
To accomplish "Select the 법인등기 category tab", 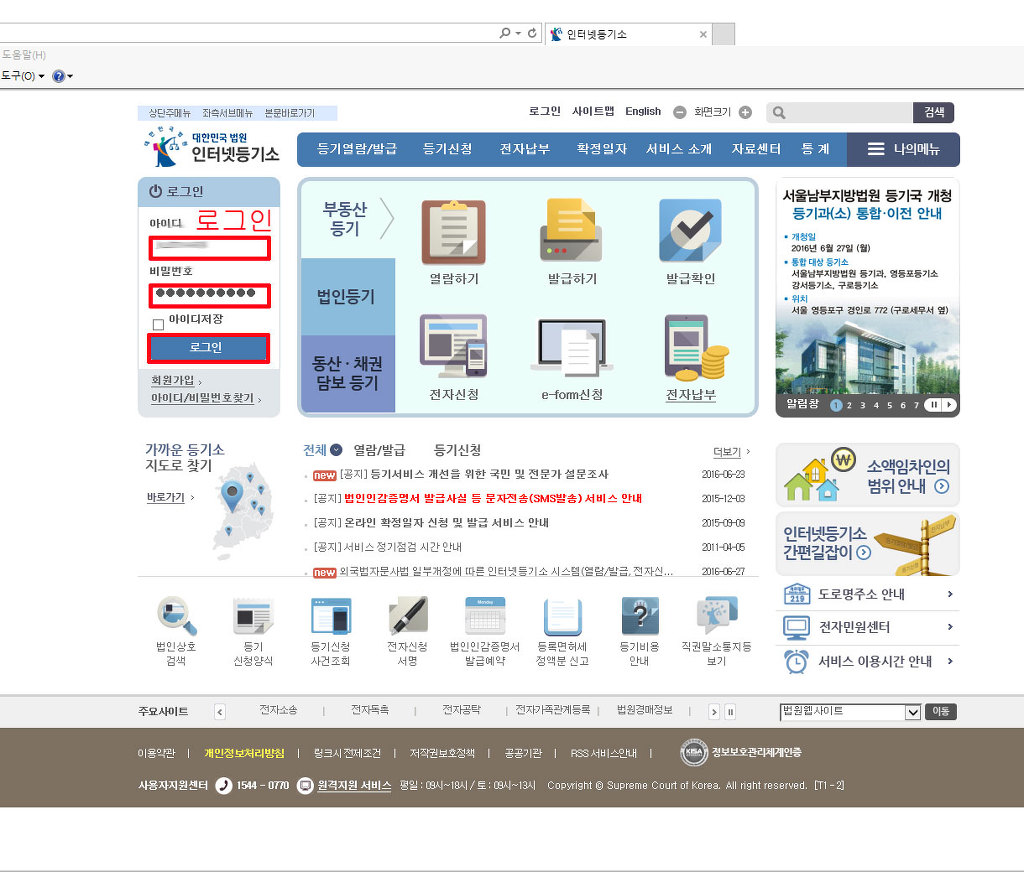I will coord(347,297).
